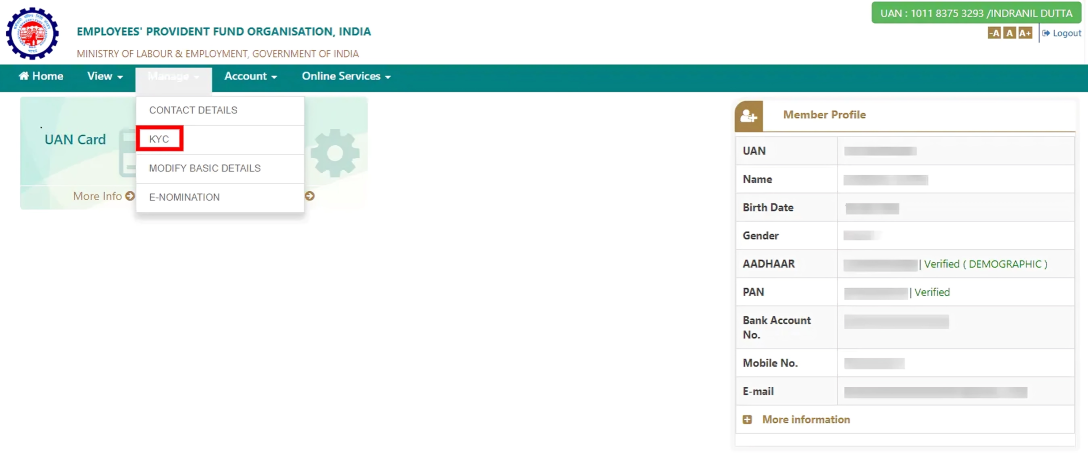The width and height of the screenshot is (1088, 456).
Task: Click the Mobile No. row label
Action: (770, 364)
